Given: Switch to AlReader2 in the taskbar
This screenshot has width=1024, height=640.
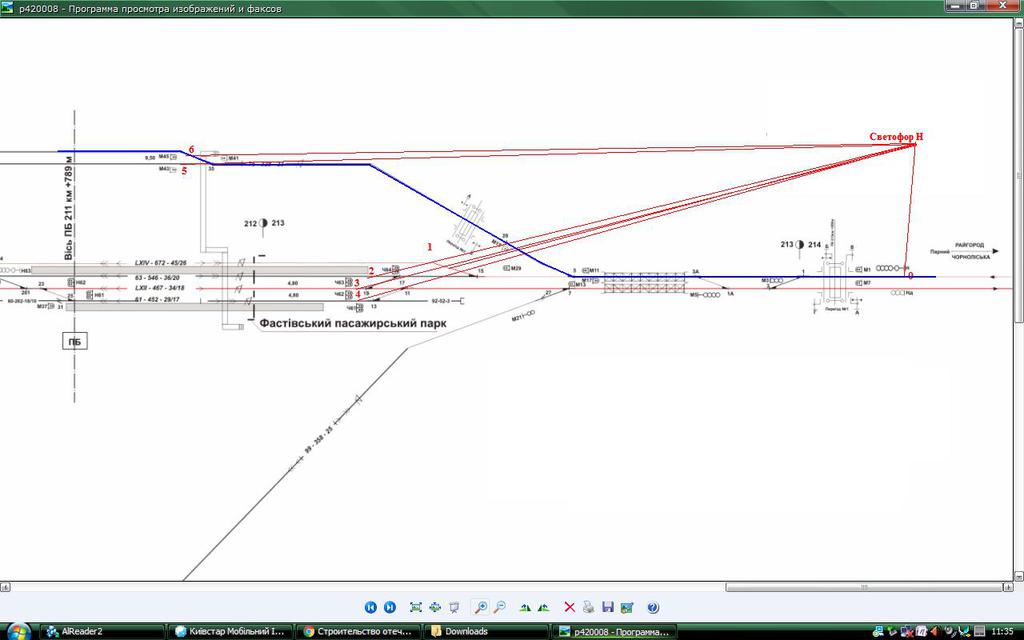Looking at the screenshot, I should pos(100,631).
